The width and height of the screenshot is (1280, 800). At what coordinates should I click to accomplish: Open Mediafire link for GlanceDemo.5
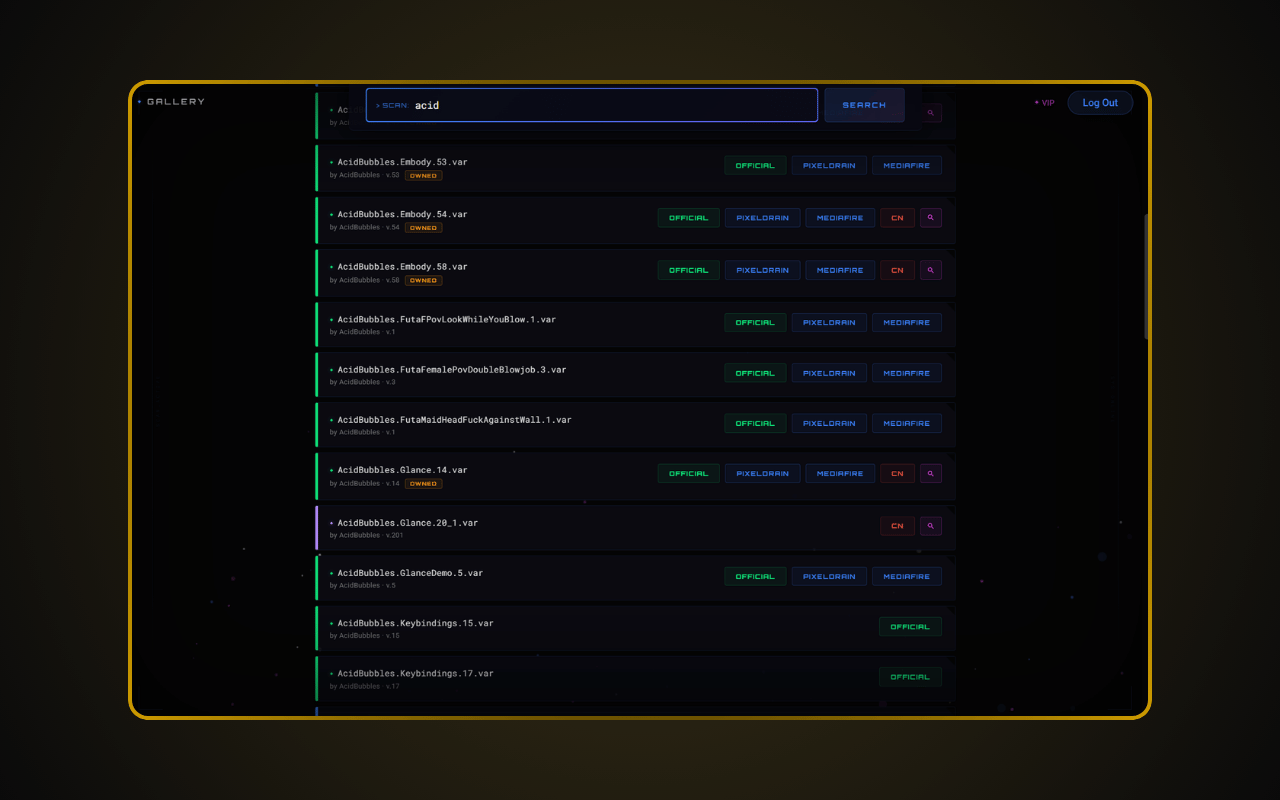pos(906,577)
